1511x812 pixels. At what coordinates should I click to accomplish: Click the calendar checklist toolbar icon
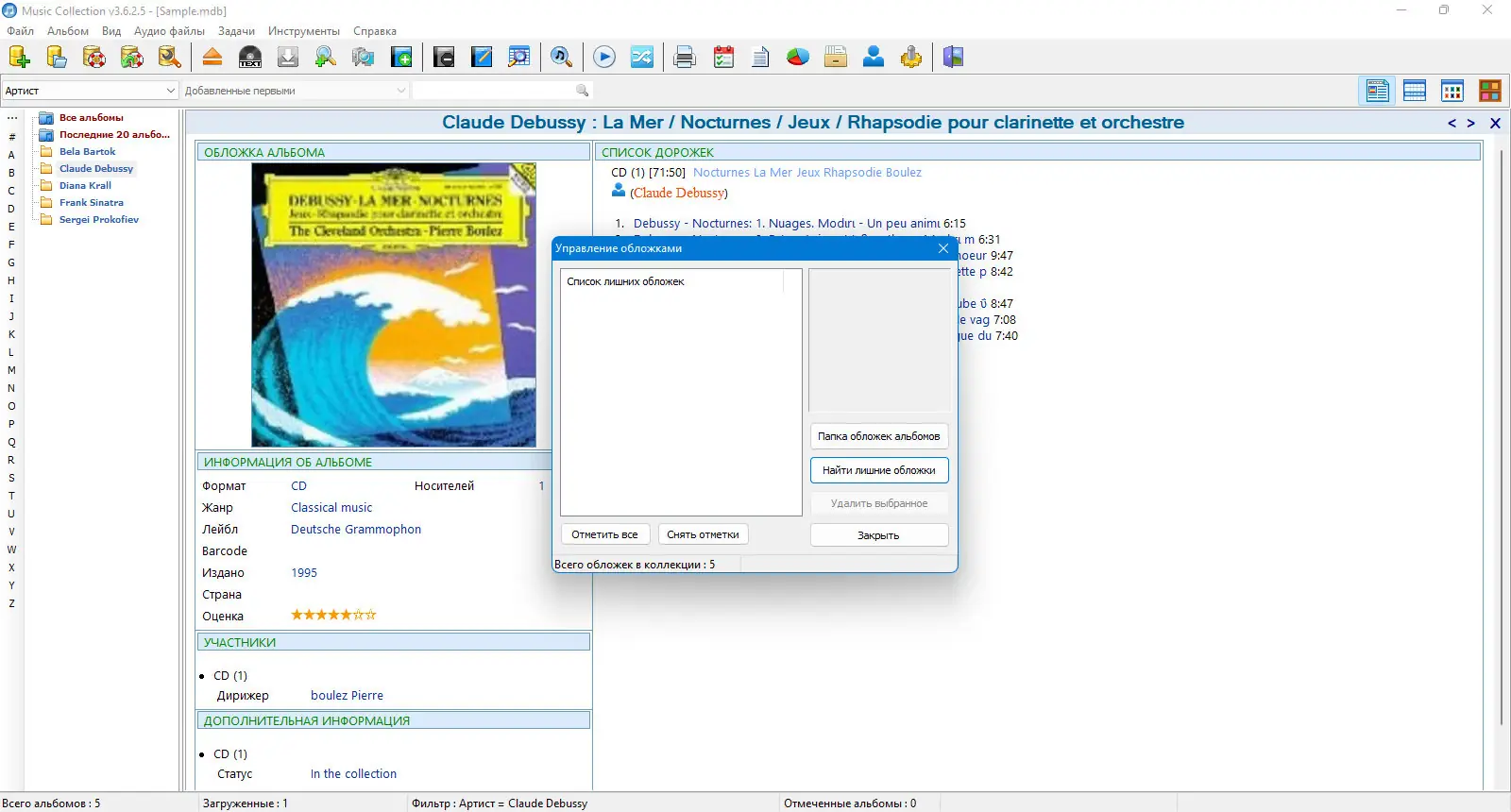click(x=723, y=58)
